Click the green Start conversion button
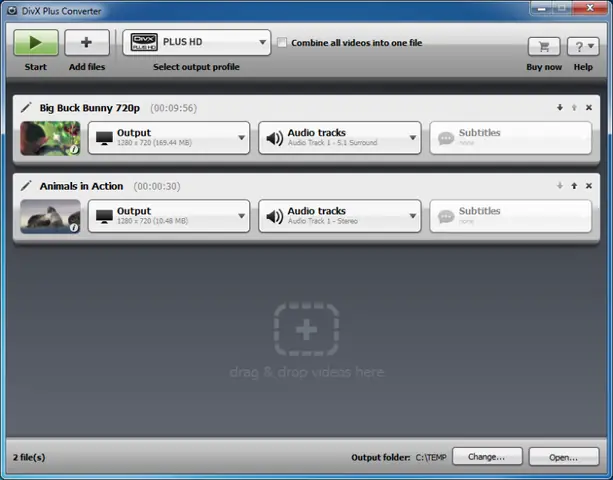613x480 pixels. (x=35, y=43)
